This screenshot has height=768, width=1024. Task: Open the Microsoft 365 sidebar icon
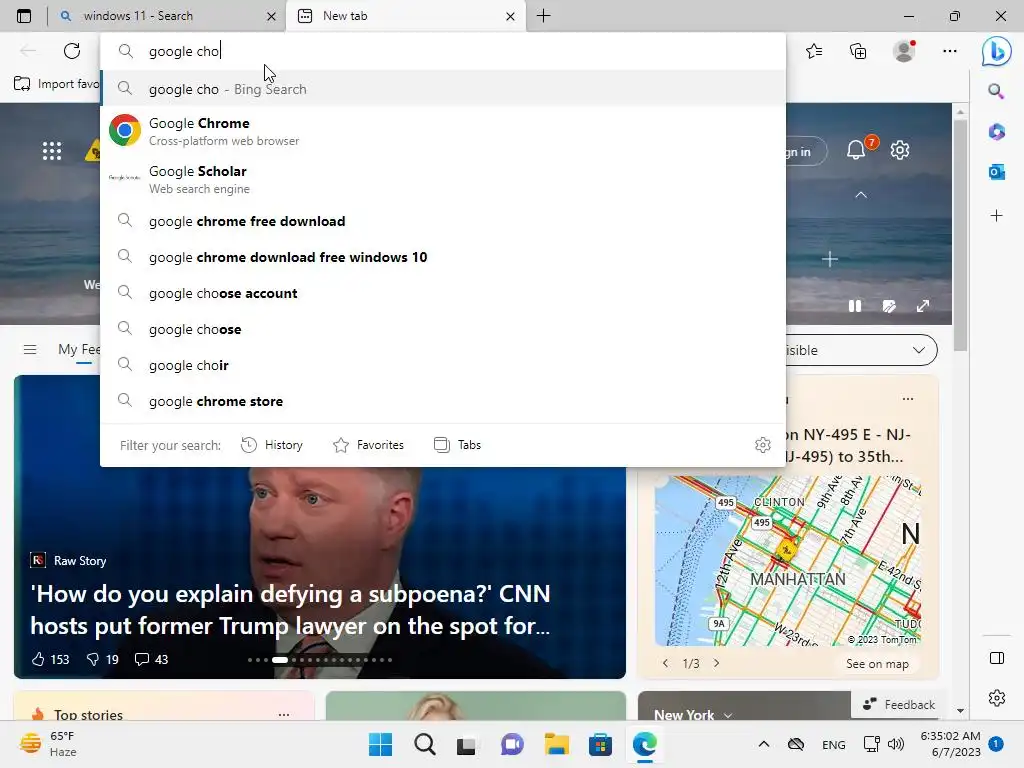(x=996, y=132)
